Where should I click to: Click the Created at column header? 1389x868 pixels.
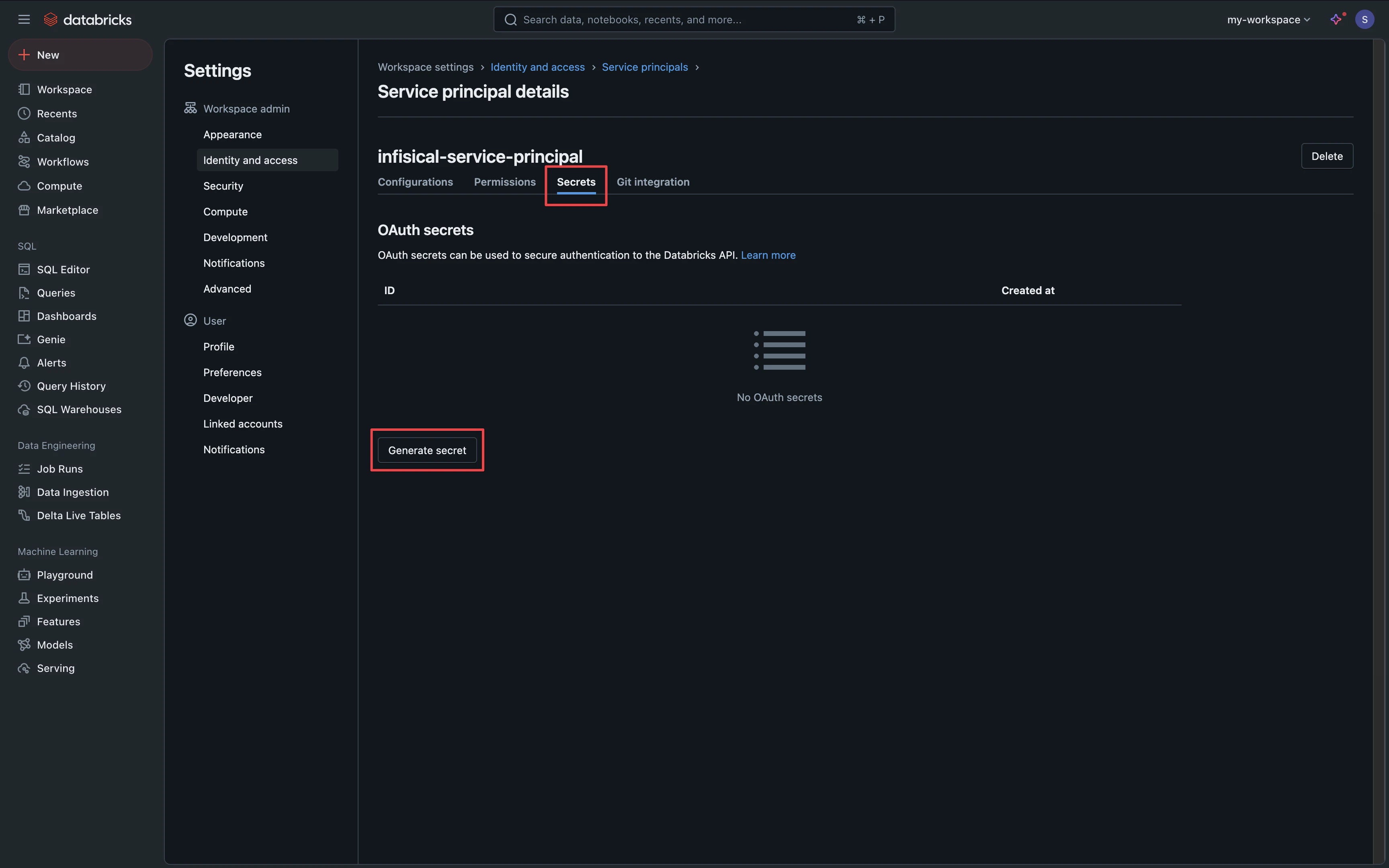tap(1027, 291)
